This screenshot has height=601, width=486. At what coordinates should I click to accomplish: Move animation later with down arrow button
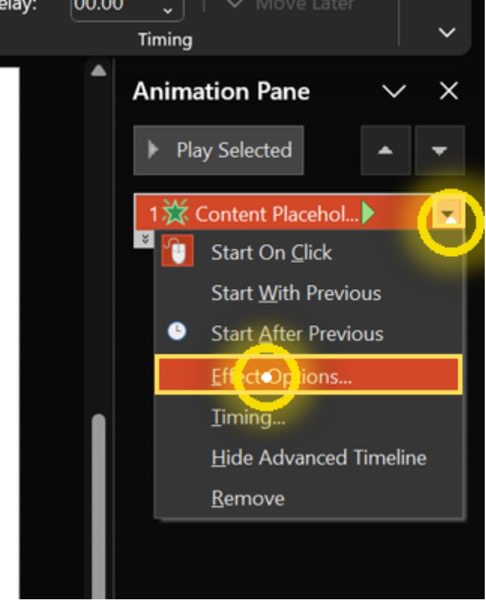pyautogui.click(x=439, y=151)
